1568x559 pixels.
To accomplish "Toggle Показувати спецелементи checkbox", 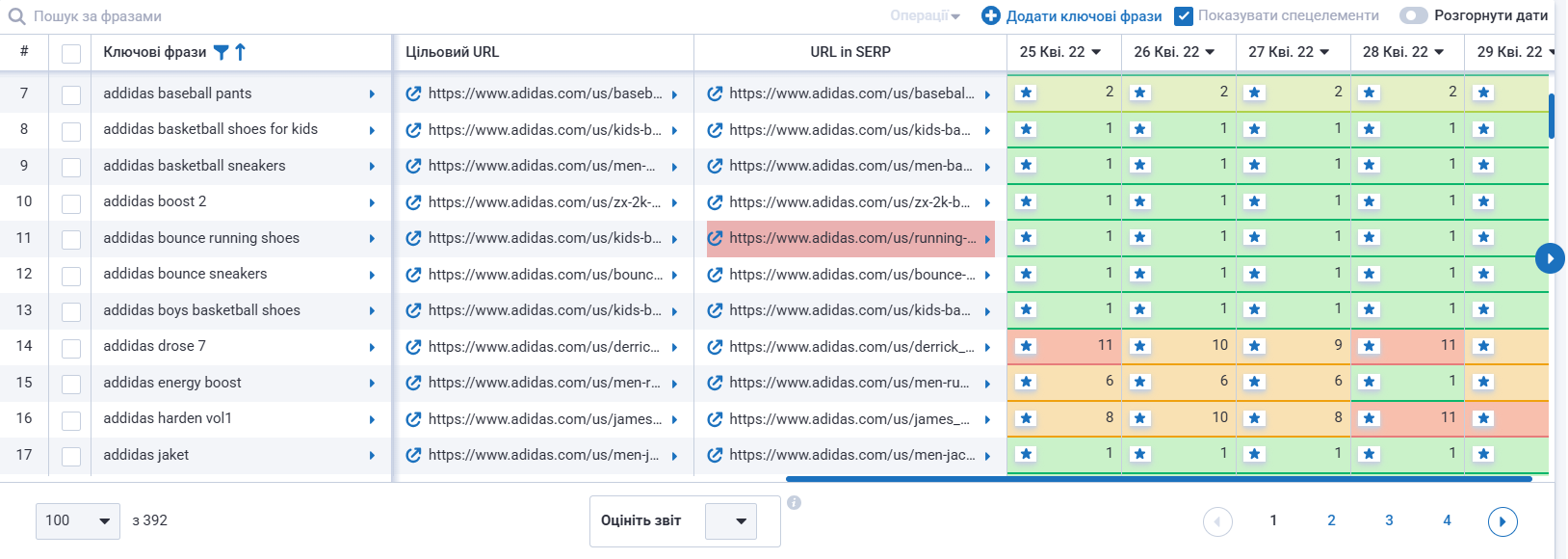I will pyautogui.click(x=1184, y=15).
